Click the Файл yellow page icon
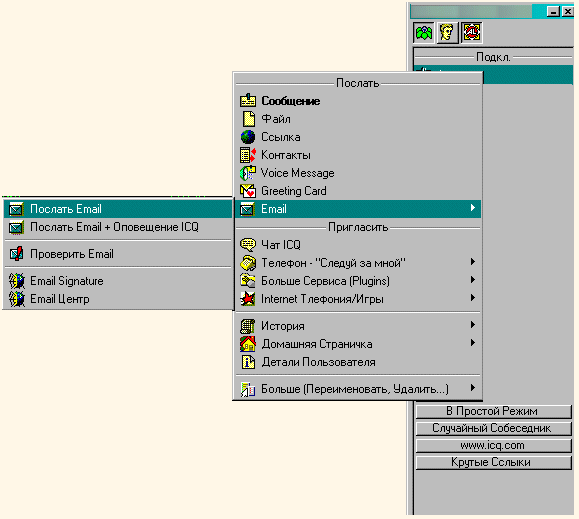Screen dimensions: 579x519 [x=248, y=119]
